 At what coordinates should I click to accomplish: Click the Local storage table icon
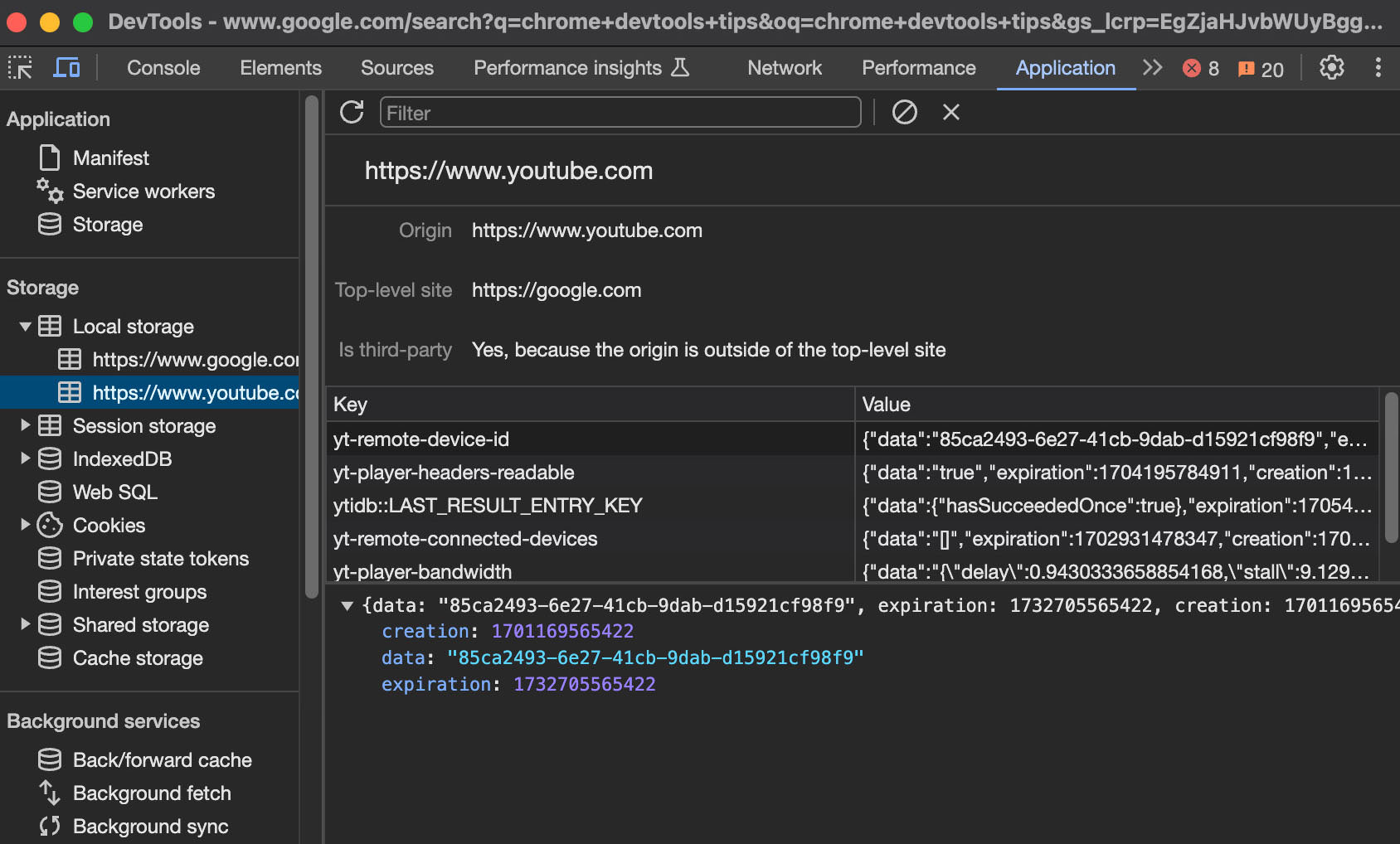pyautogui.click(x=50, y=326)
